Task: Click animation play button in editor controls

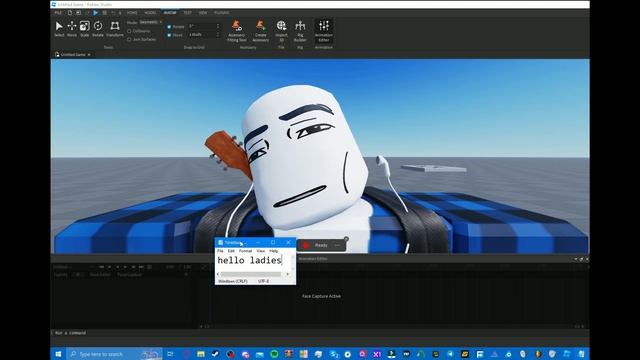Action: tap(125, 267)
